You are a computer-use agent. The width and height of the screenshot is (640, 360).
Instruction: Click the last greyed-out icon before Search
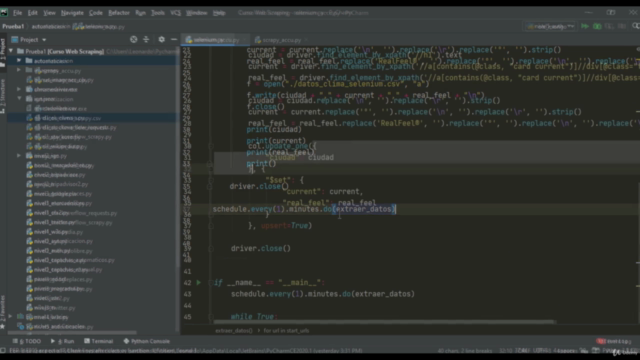click(x=622, y=26)
